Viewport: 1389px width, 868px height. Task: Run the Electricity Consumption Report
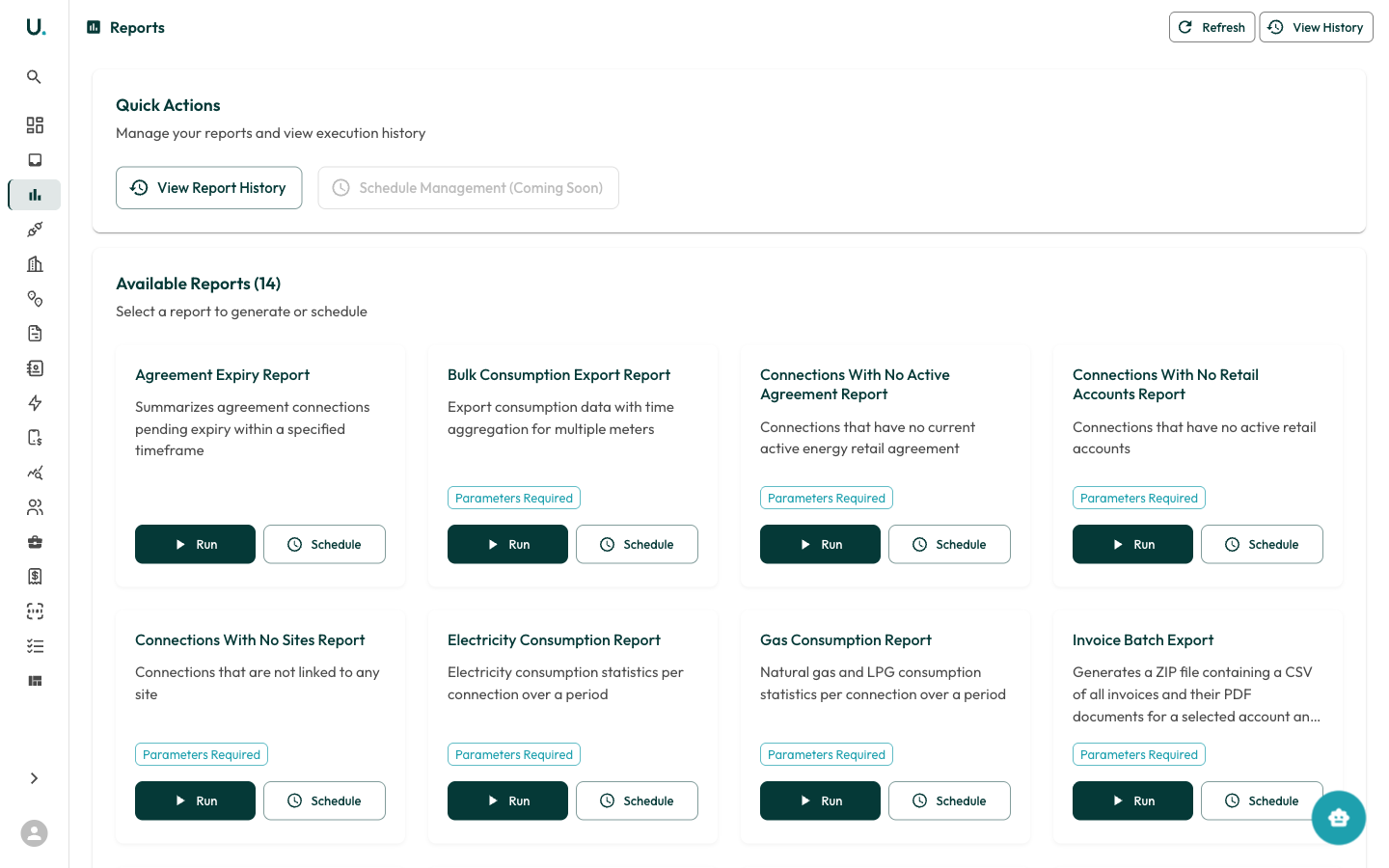coord(507,800)
